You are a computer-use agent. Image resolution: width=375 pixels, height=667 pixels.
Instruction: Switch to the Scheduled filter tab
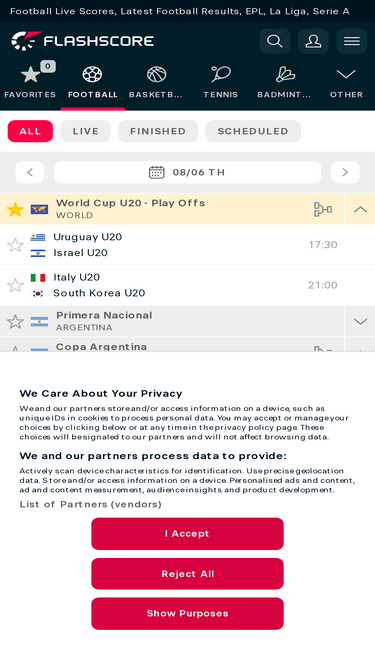click(x=253, y=131)
